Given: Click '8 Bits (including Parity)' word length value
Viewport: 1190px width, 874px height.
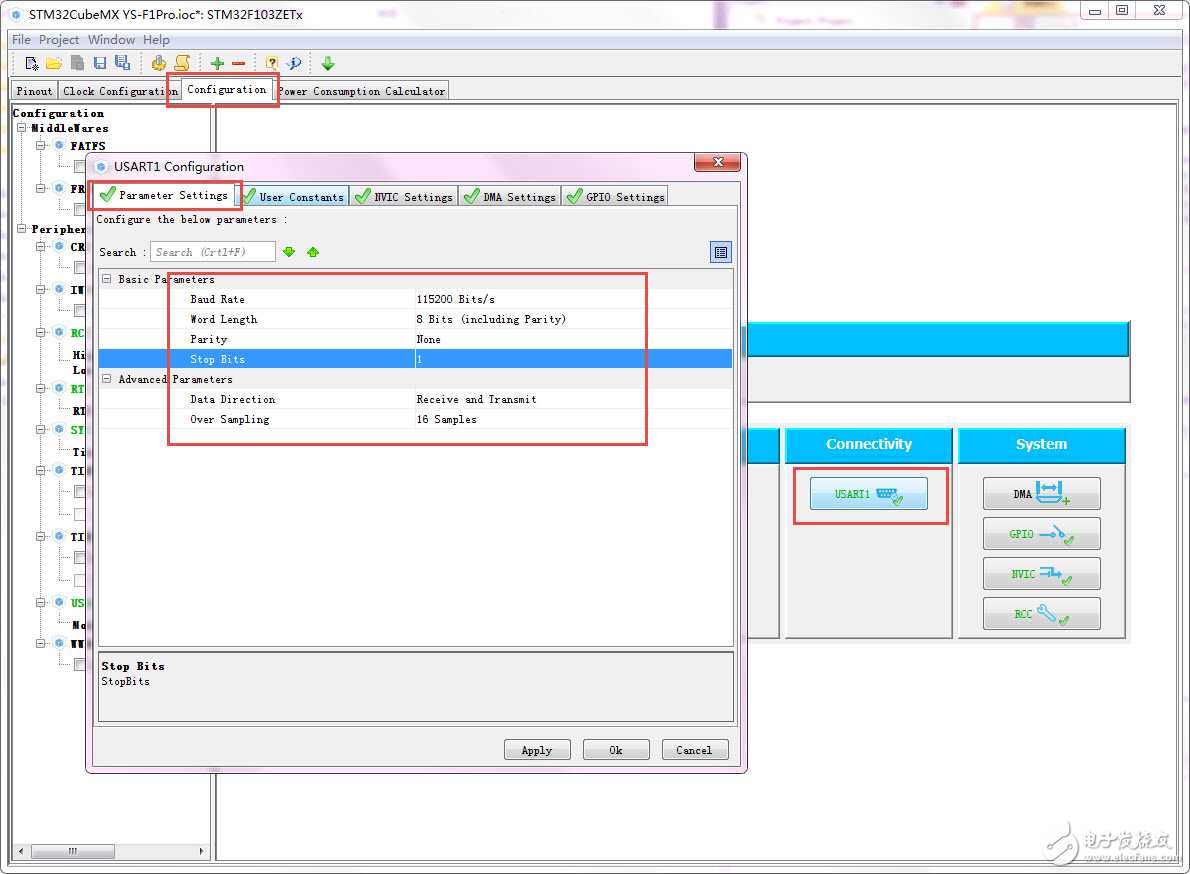Looking at the screenshot, I should click(x=491, y=319).
